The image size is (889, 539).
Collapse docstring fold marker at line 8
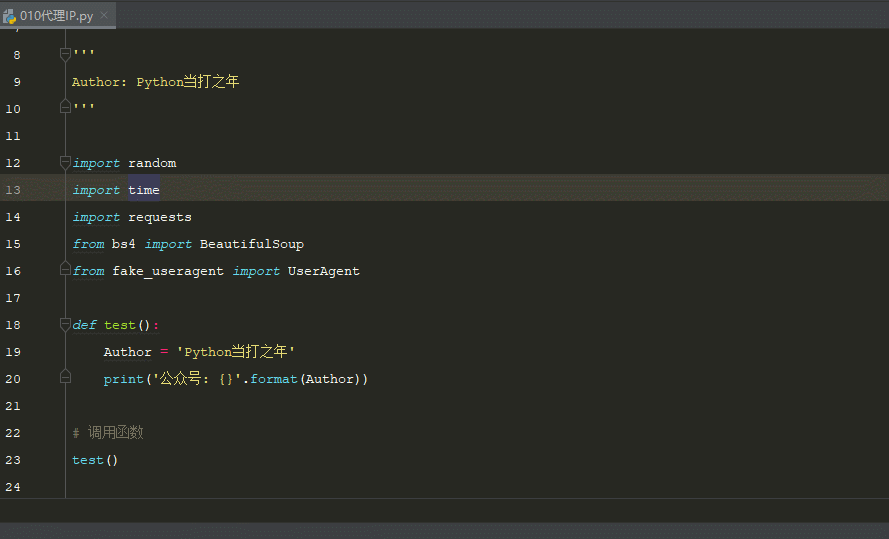[x=65, y=54]
